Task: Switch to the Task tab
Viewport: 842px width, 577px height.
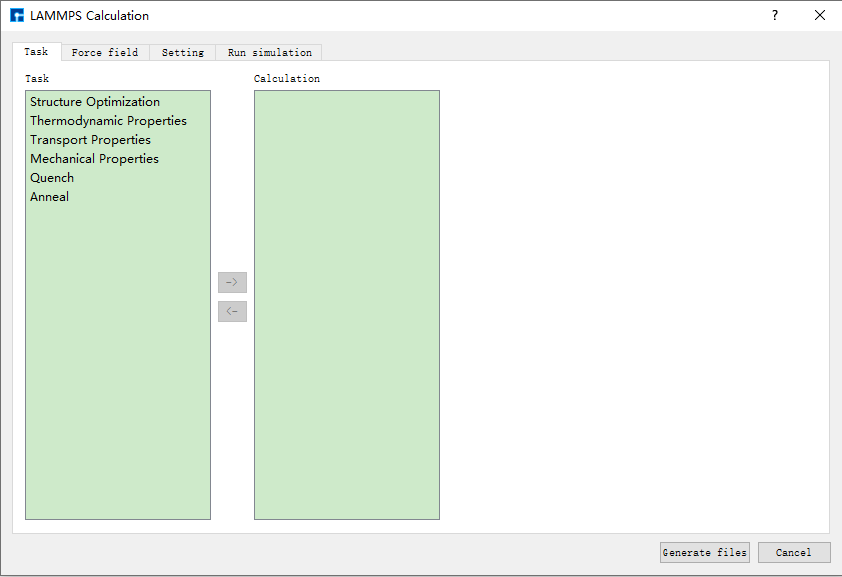Action: coord(36,52)
